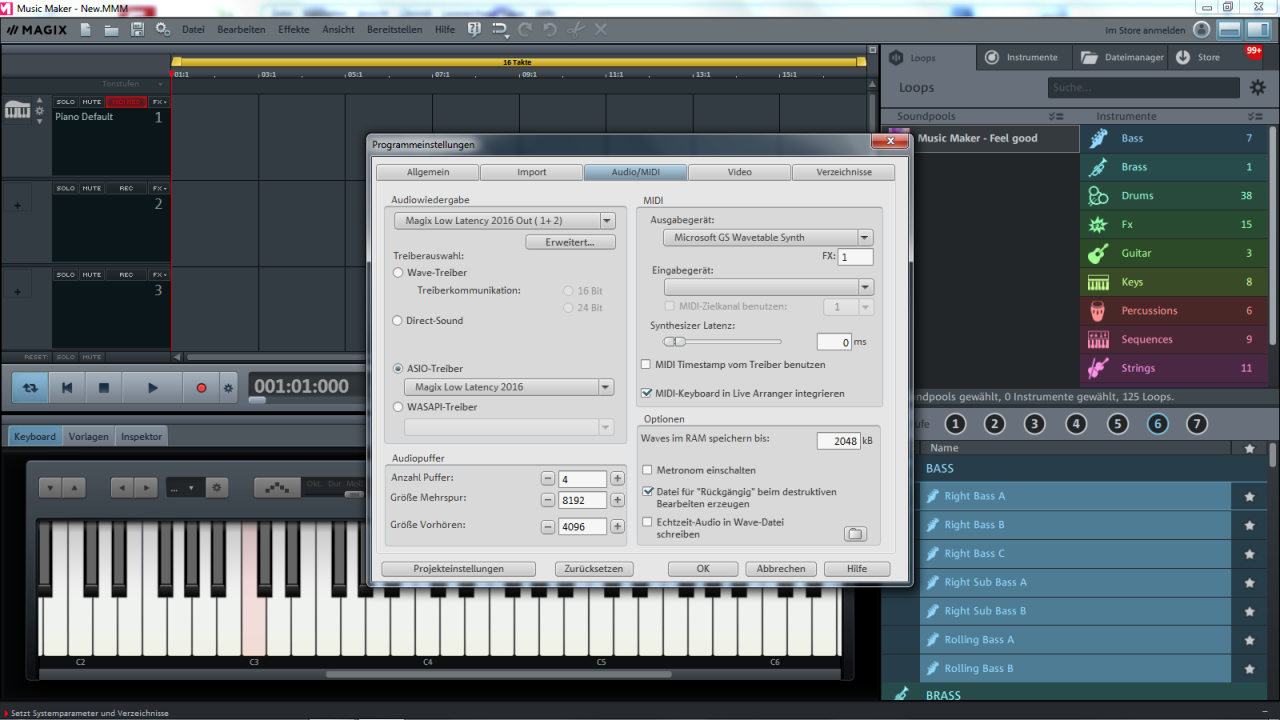Increase Größe Vorhören with plus button
This screenshot has height=720, width=1280.
[618, 526]
